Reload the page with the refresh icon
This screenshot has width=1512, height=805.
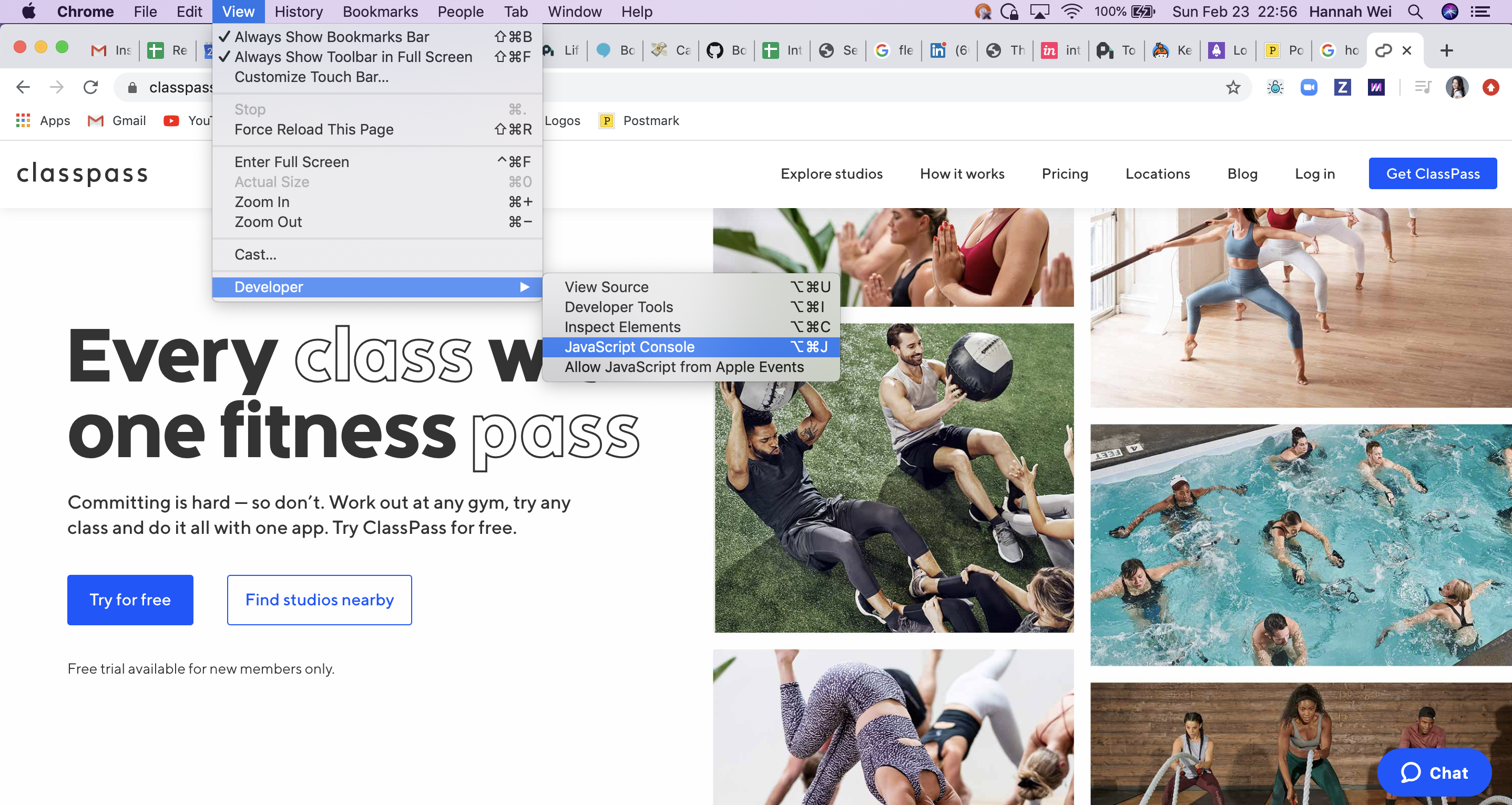coord(90,87)
